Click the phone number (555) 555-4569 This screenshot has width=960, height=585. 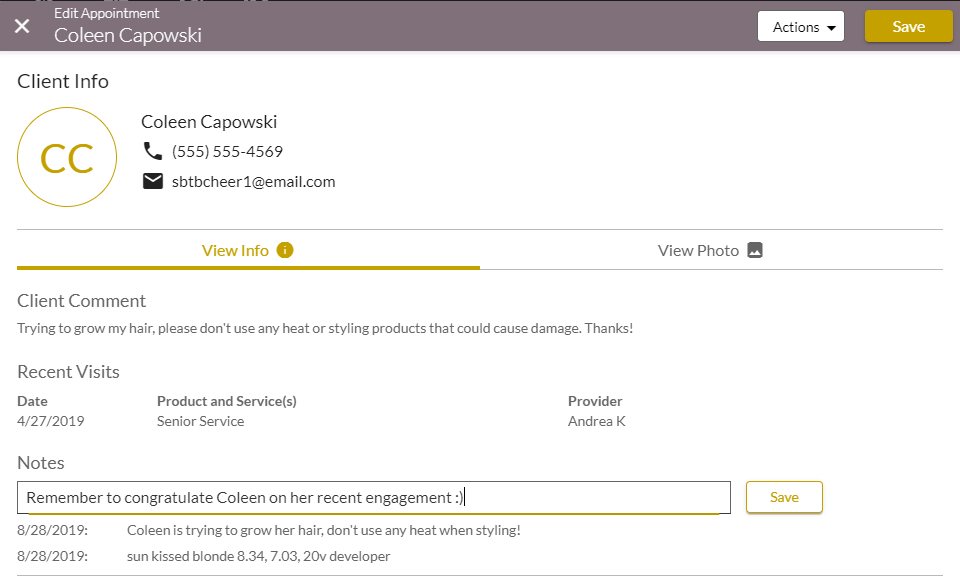point(227,152)
